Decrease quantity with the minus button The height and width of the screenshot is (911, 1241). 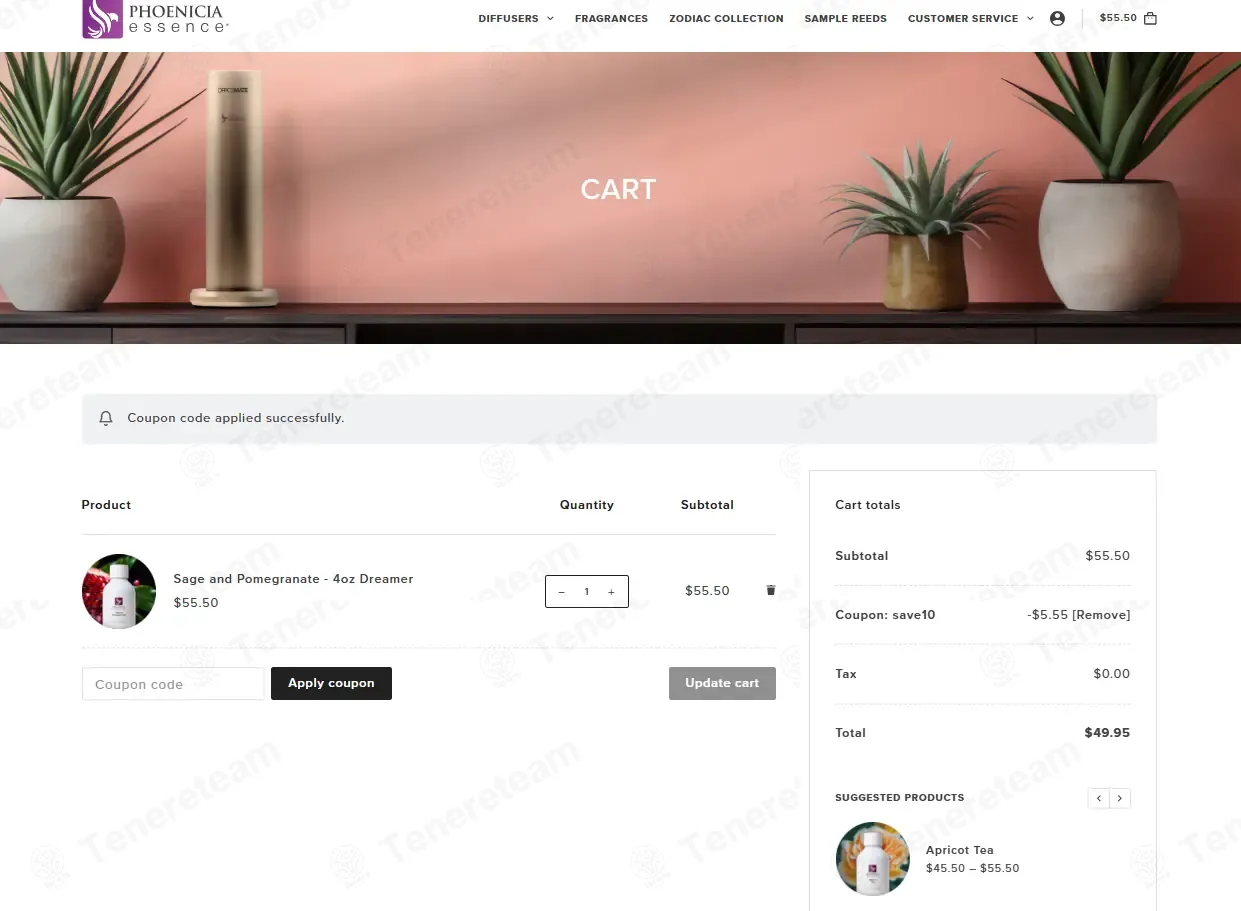pyautogui.click(x=561, y=592)
